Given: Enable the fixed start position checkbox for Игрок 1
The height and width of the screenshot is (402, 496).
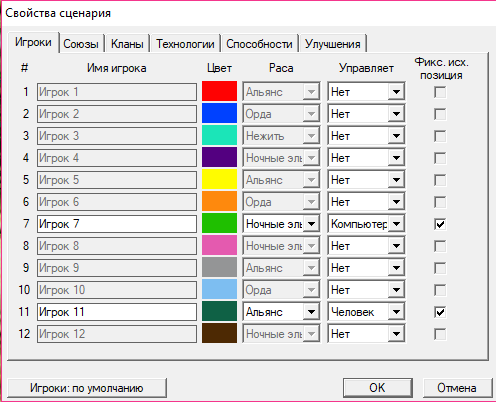Looking at the screenshot, I should click(x=440, y=92).
